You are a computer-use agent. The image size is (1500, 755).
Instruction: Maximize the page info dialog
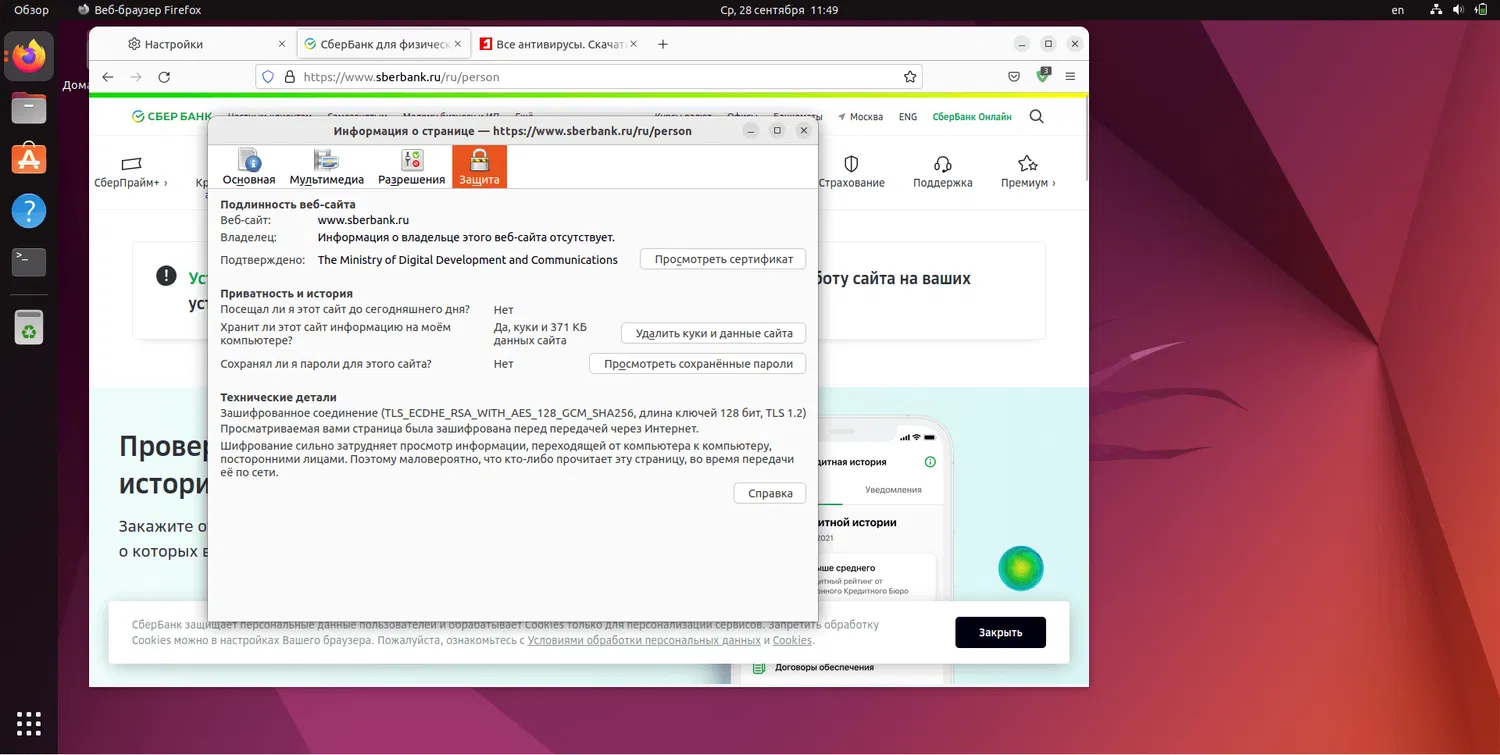click(x=777, y=131)
